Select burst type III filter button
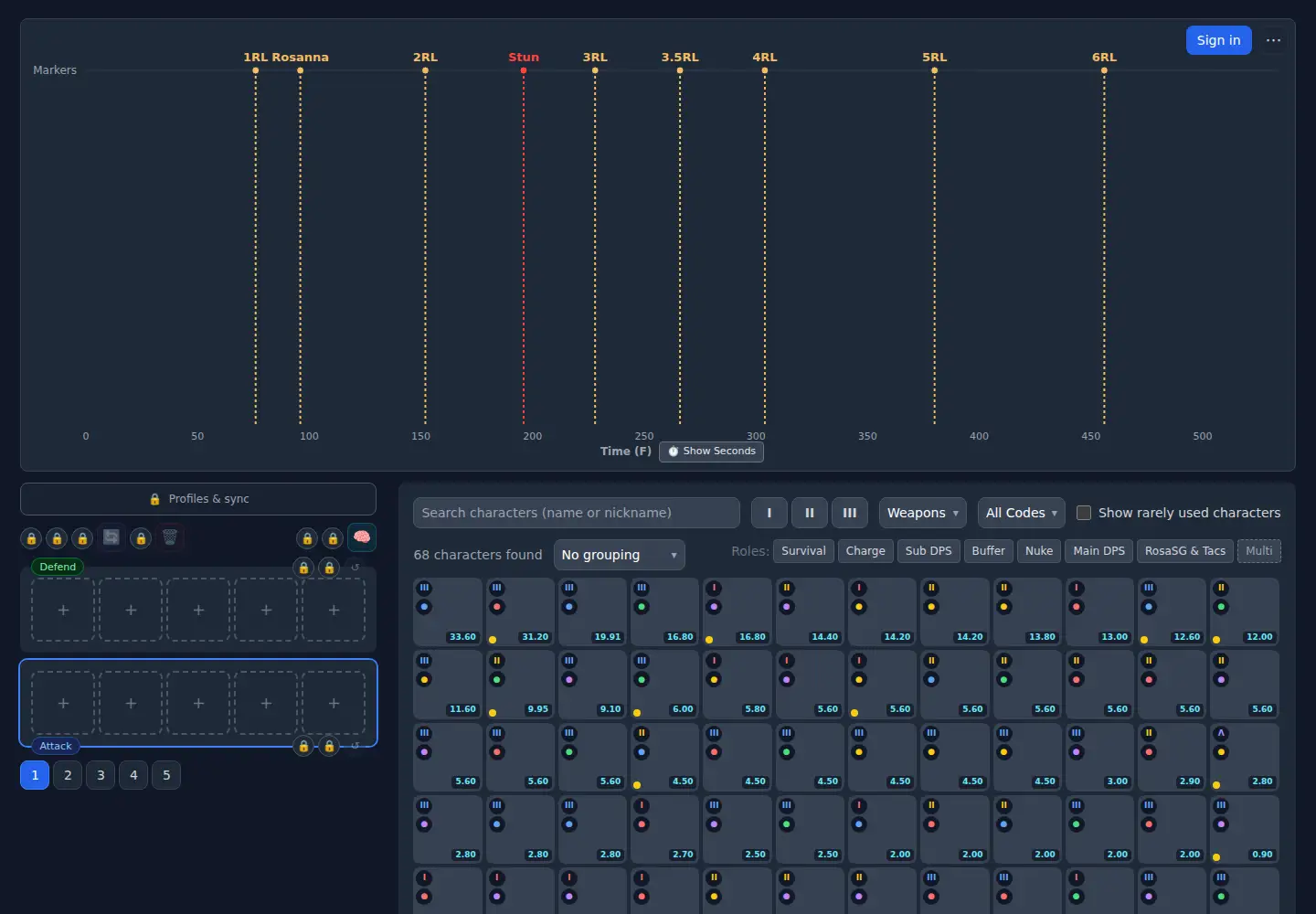 click(x=850, y=513)
